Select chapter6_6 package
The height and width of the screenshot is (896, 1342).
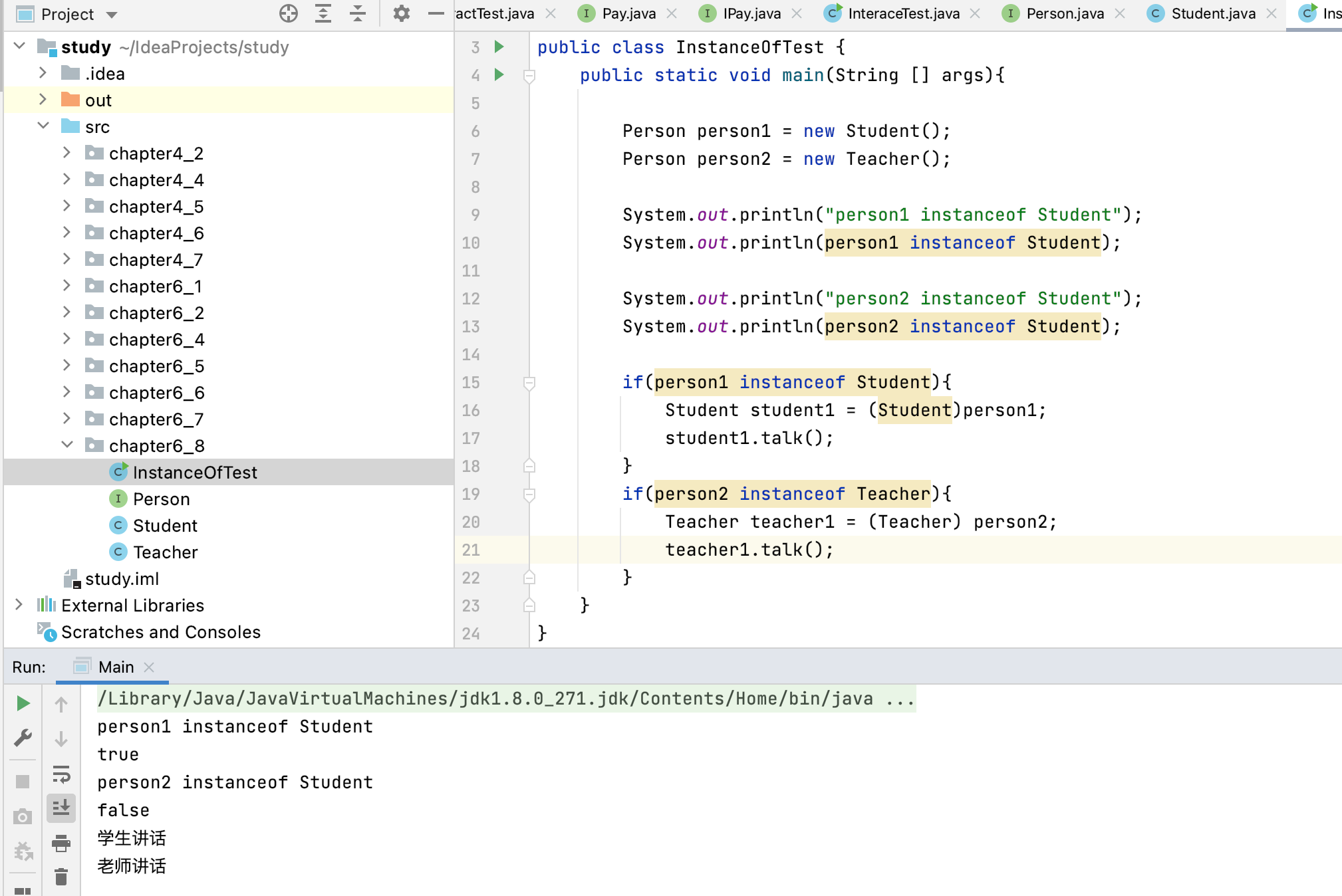[229, 392]
